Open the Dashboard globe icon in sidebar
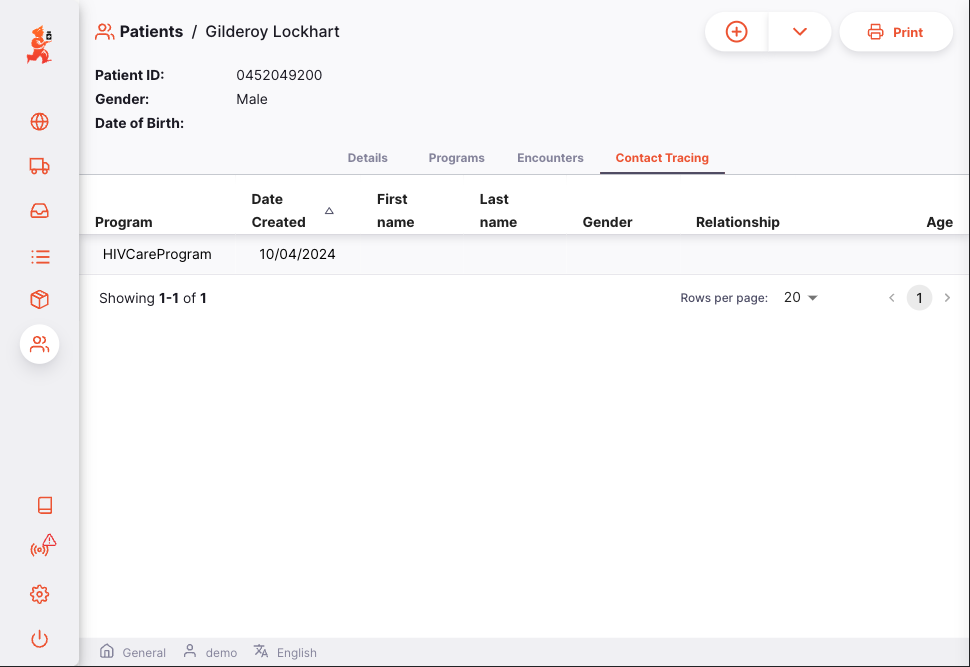970x667 pixels. (40, 122)
